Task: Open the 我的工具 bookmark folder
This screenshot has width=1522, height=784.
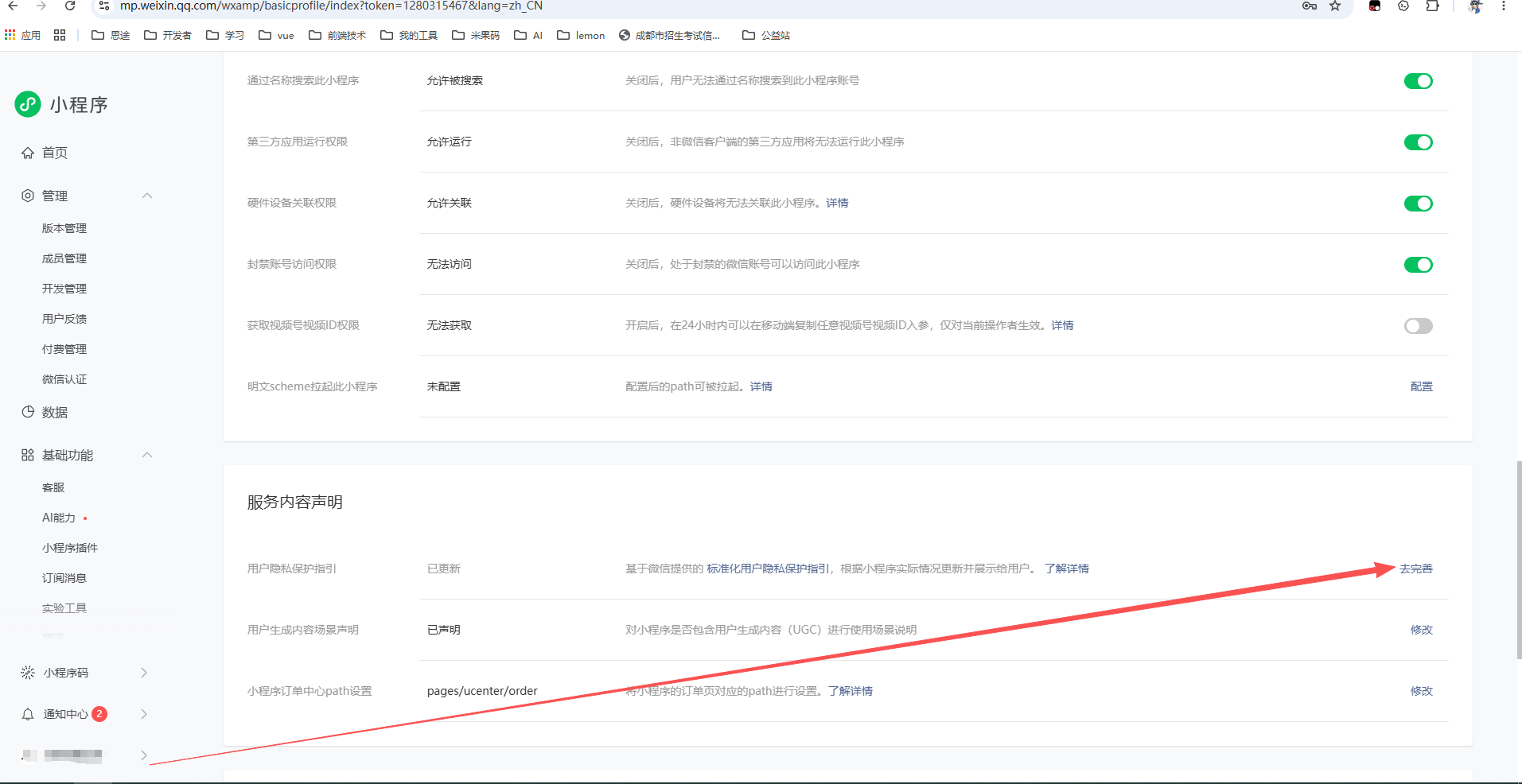Action: 409,35
